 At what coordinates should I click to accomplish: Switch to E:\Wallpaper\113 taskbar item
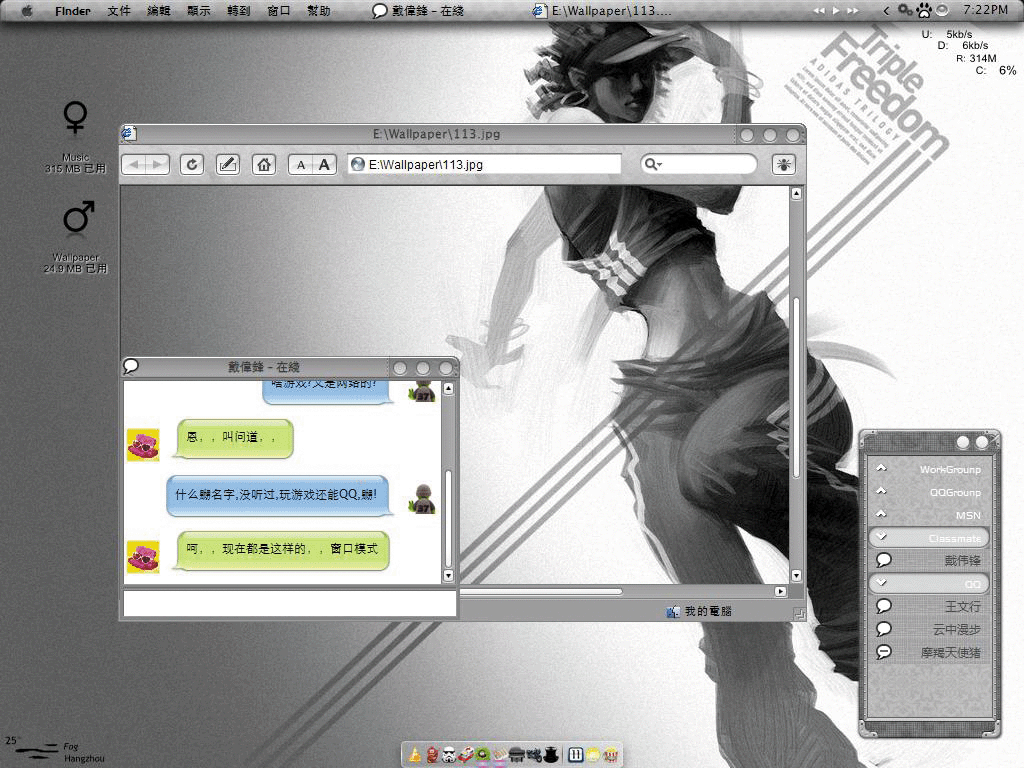click(x=603, y=11)
